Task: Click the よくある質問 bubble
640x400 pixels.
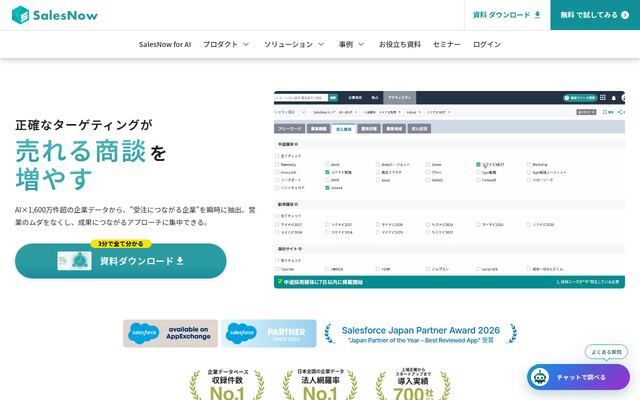Action: coord(606,352)
